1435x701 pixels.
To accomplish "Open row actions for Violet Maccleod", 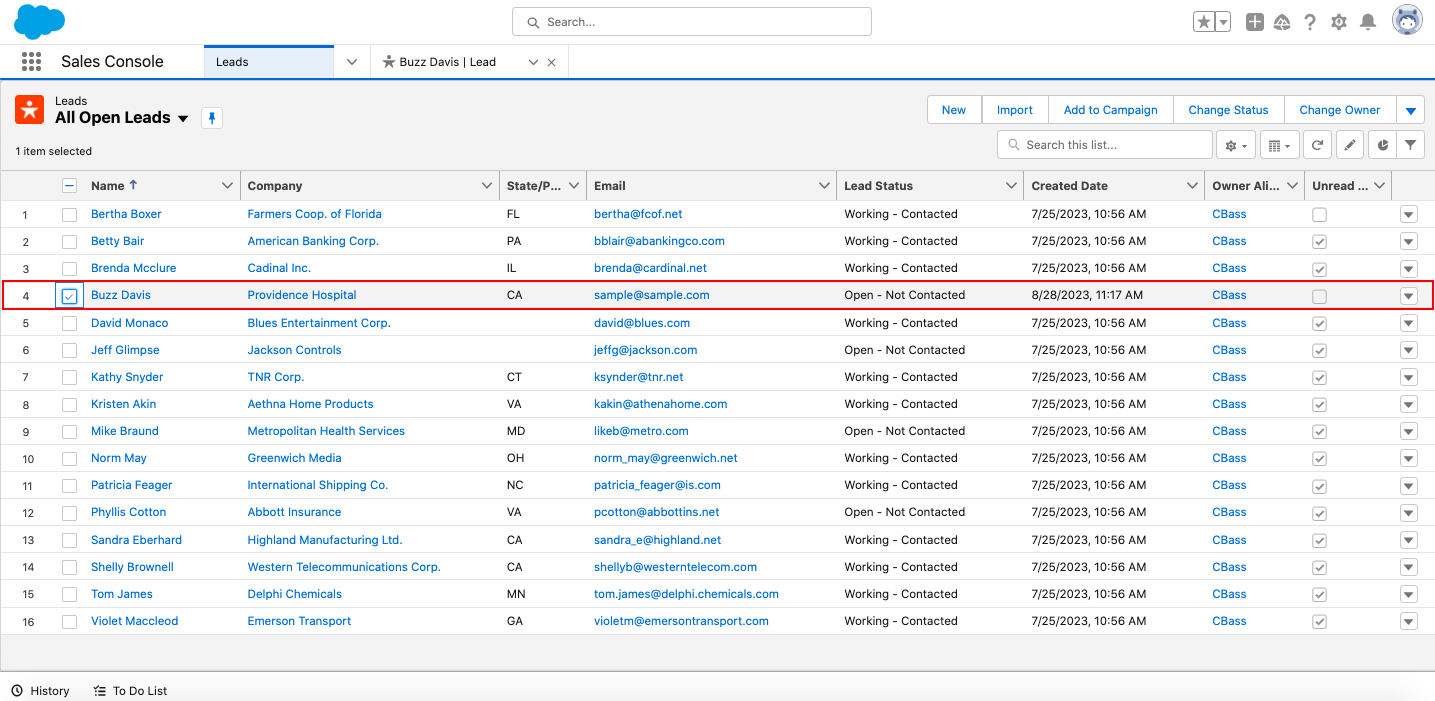I will pyautogui.click(x=1409, y=621).
